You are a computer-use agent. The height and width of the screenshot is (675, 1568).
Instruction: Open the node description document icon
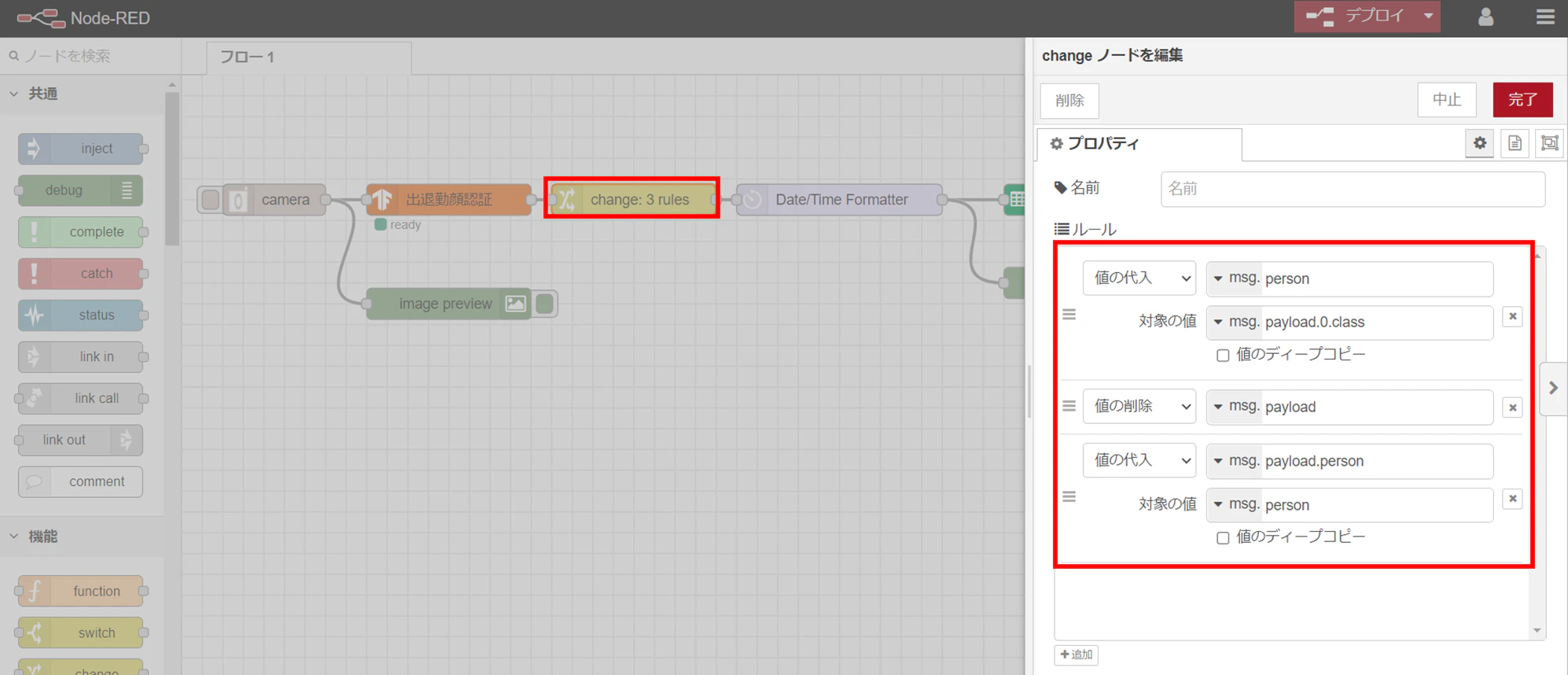click(x=1515, y=143)
